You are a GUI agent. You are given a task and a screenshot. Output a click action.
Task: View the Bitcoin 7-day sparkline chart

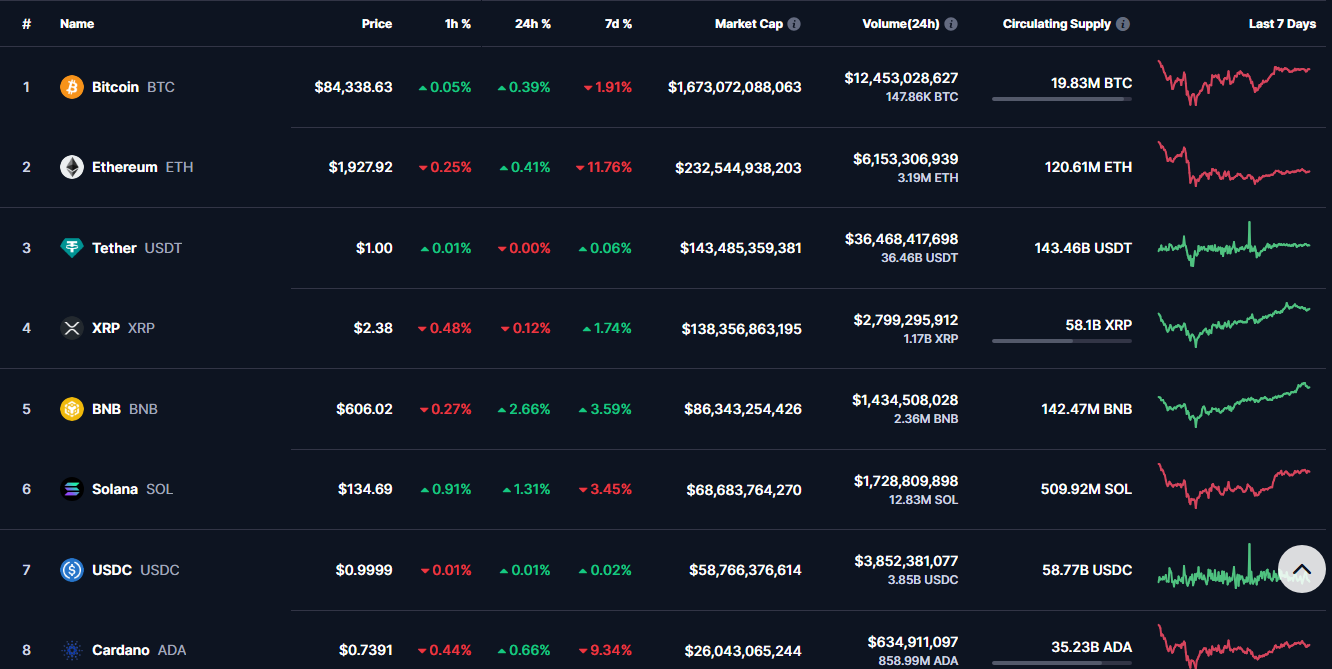coord(1234,82)
